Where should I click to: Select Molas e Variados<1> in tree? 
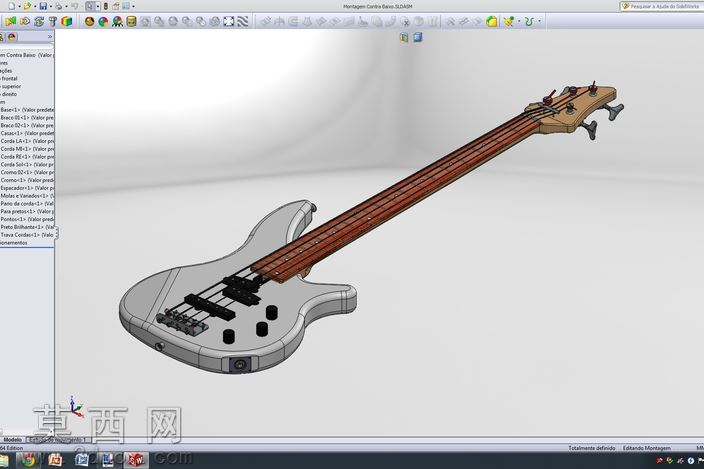pyautogui.click(x=27, y=196)
